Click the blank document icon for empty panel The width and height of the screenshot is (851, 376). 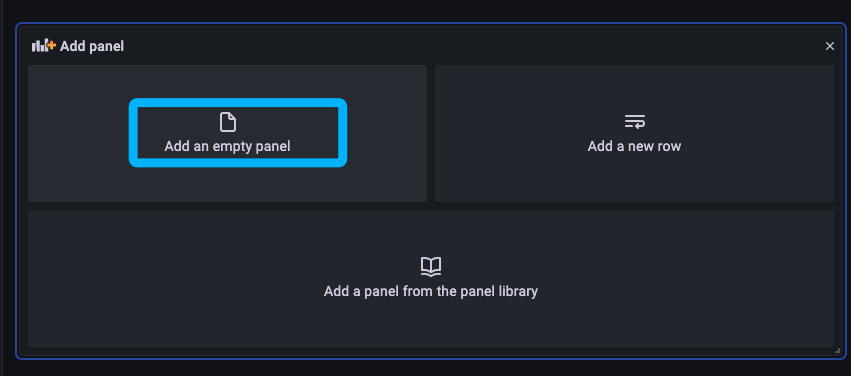pos(227,122)
